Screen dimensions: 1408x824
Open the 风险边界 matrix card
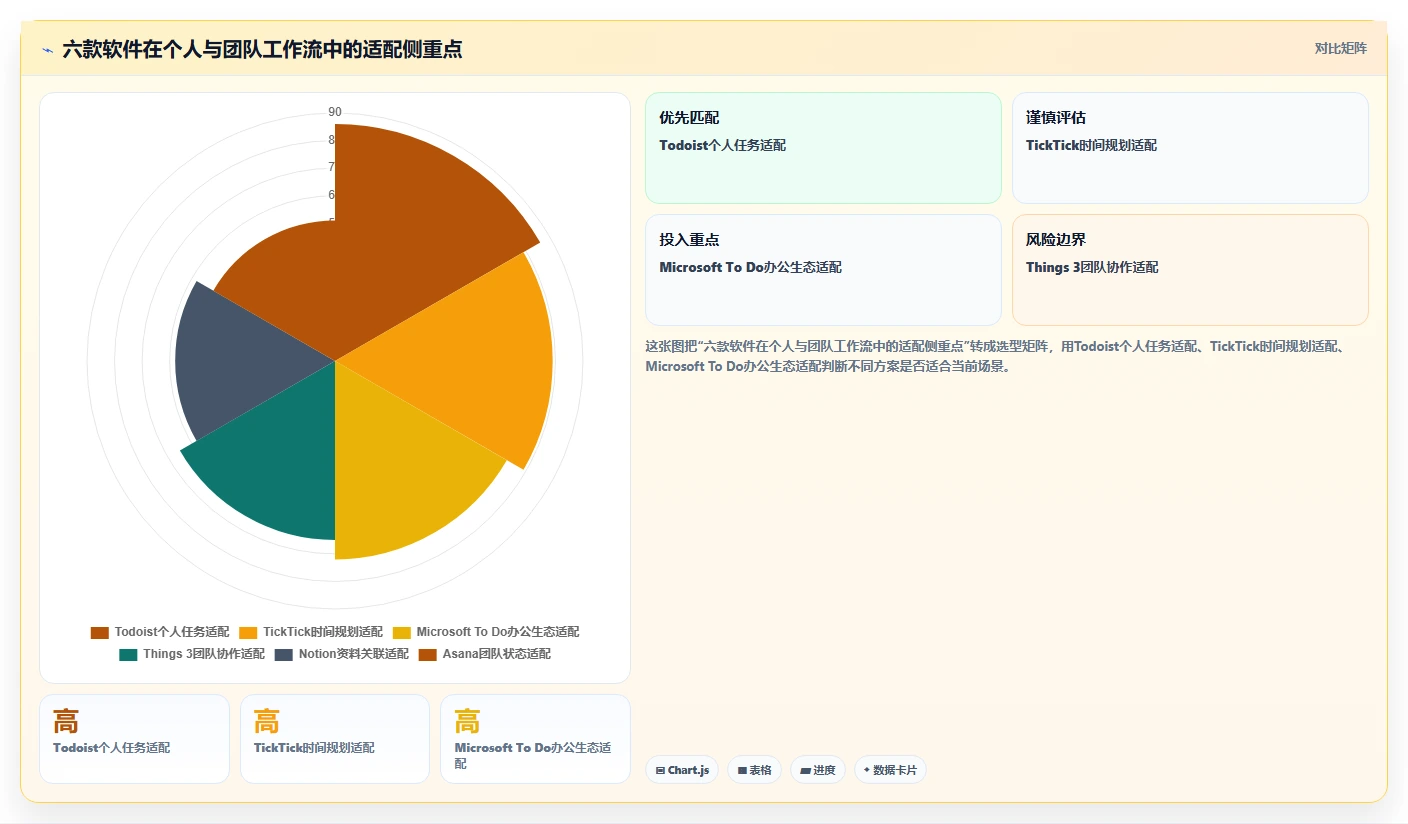click(1190, 270)
